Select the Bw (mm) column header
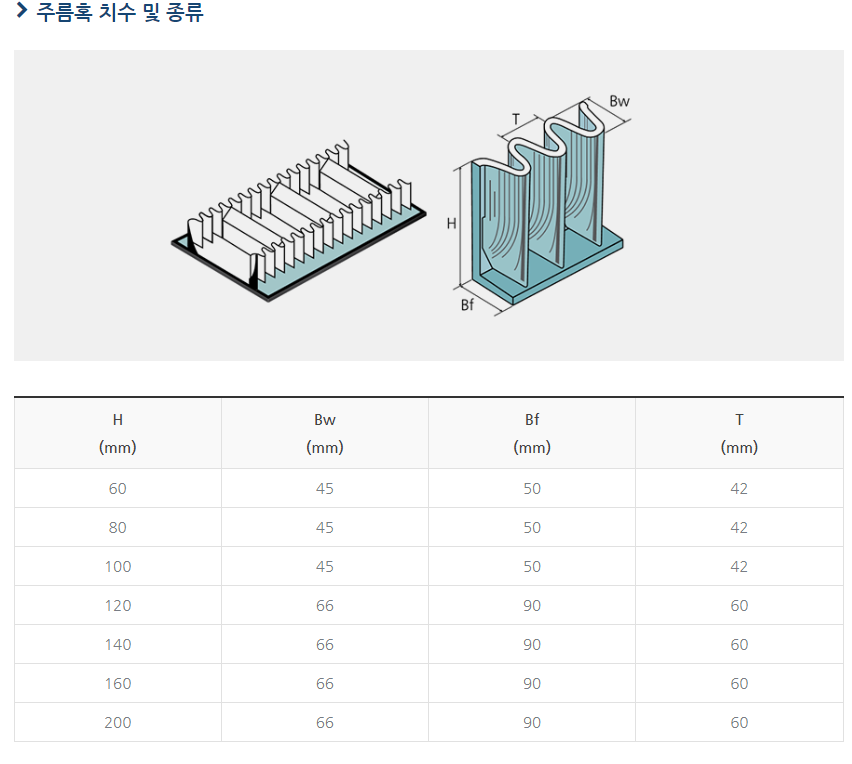The image size is (852, 764). pyautogui.click(x=325, y=433)
